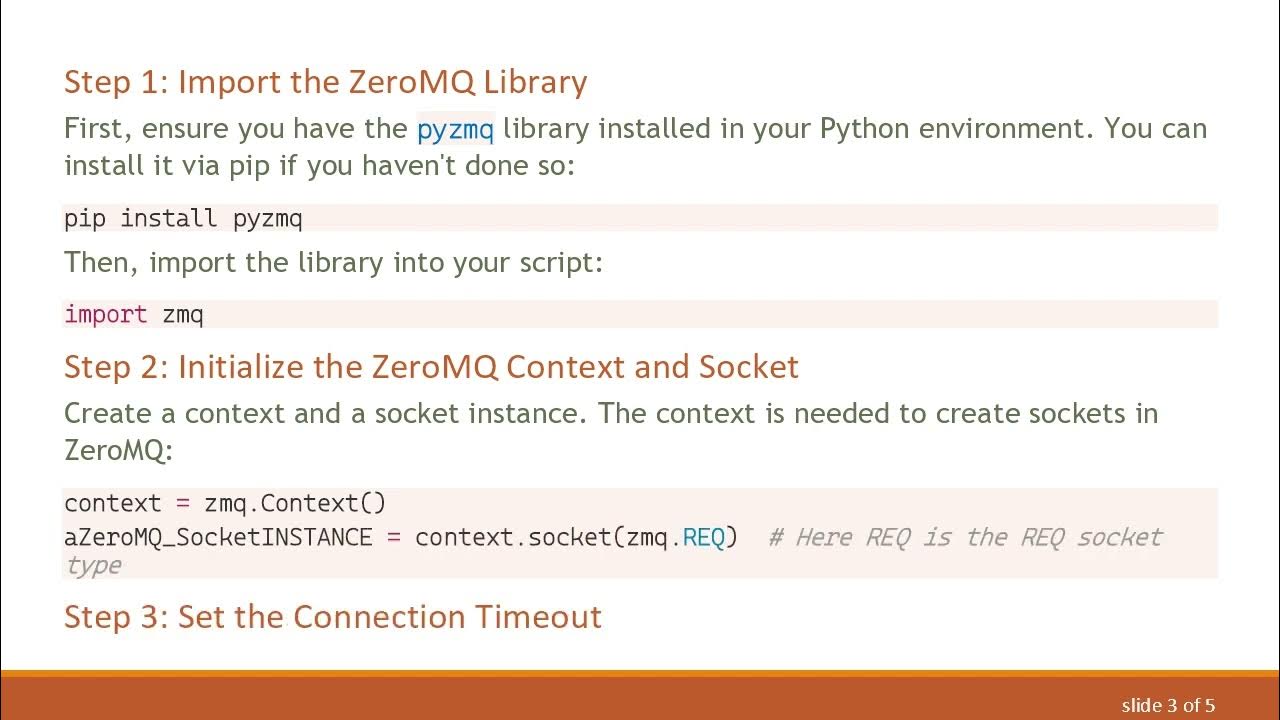Click the "First, ensure you have the" paragraph start
Image resolution: width=1280 pixels, height=720 pixels.
(236, 129)
